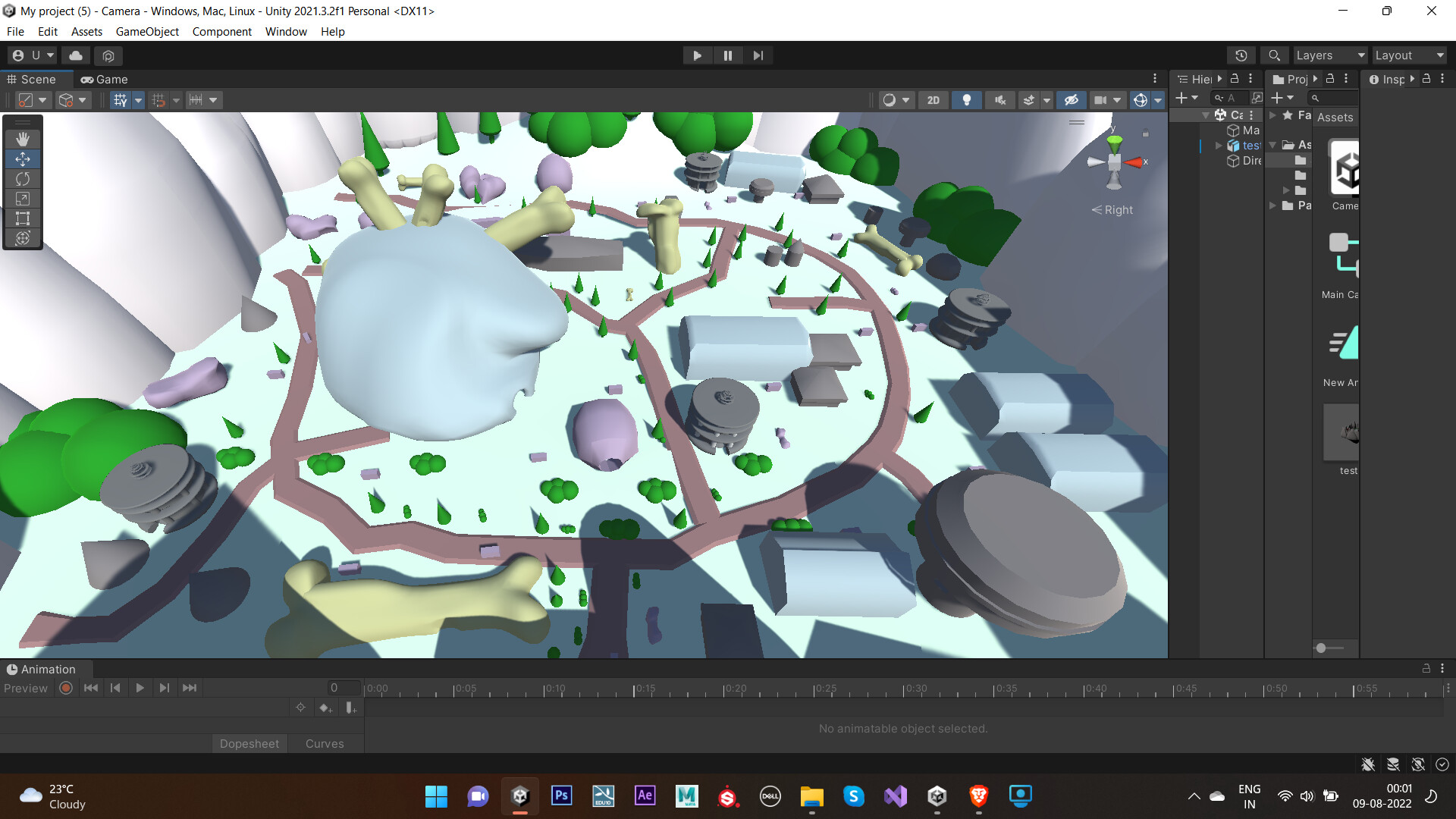The image size is (1456, 819).
Task: Select the Hand view tool
Action: (22, 139)
